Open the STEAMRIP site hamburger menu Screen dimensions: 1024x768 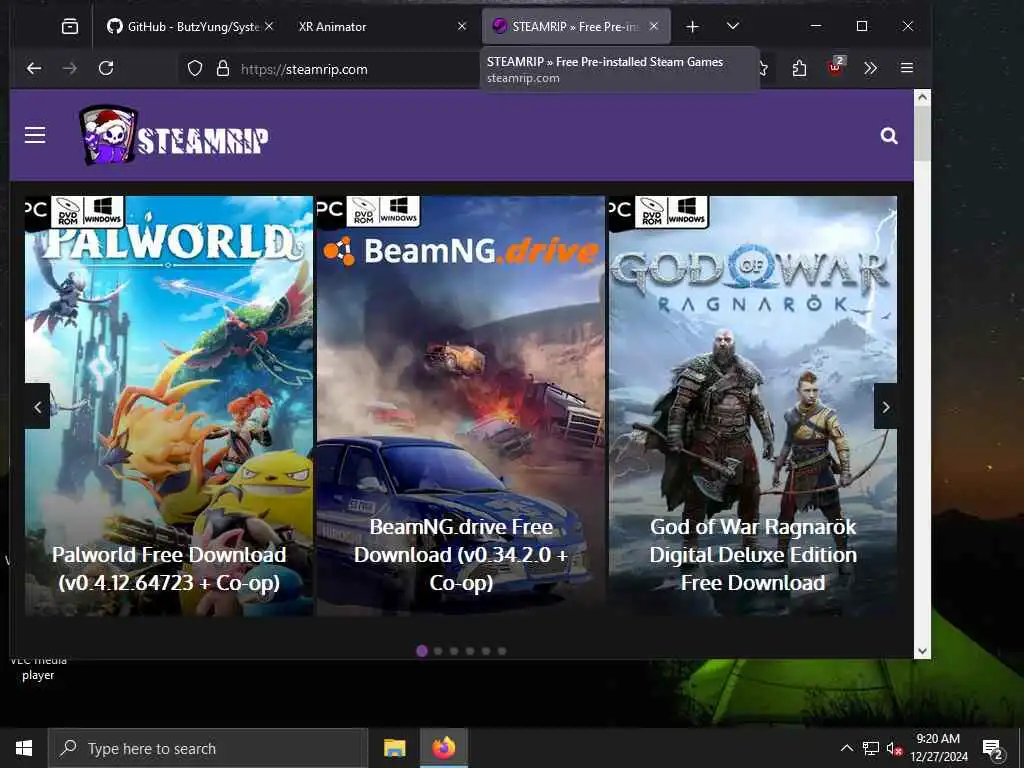click(35, 135)
